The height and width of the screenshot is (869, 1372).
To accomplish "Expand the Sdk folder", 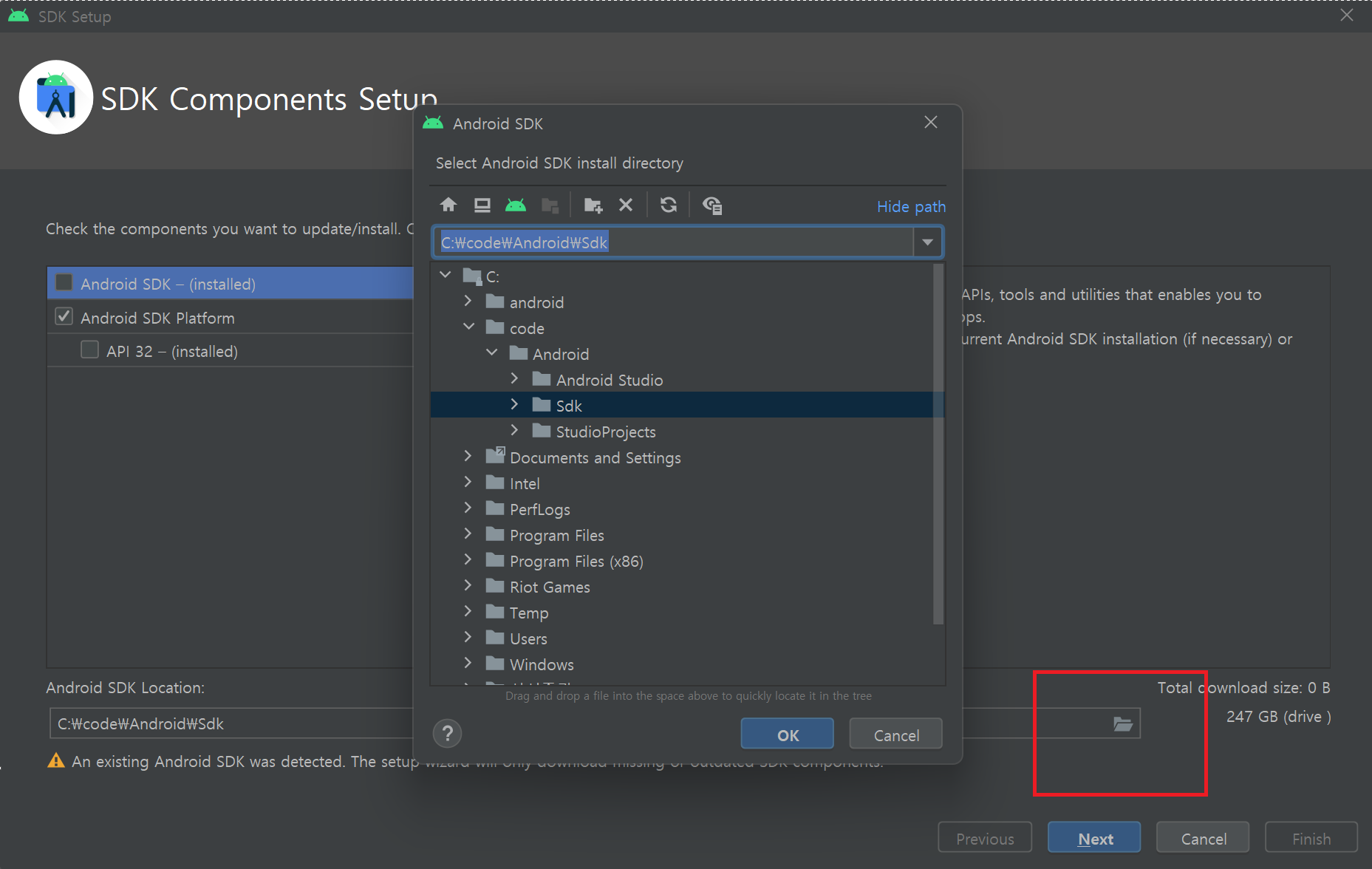I will pos(515,404).
